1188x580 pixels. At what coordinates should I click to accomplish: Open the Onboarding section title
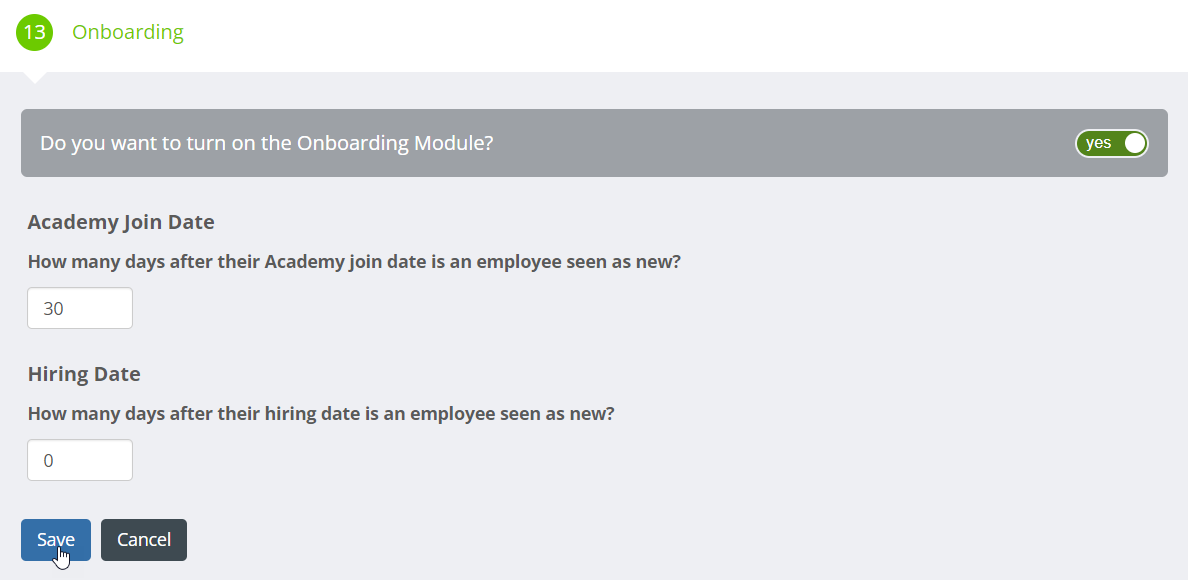click(x=128, y=33)
